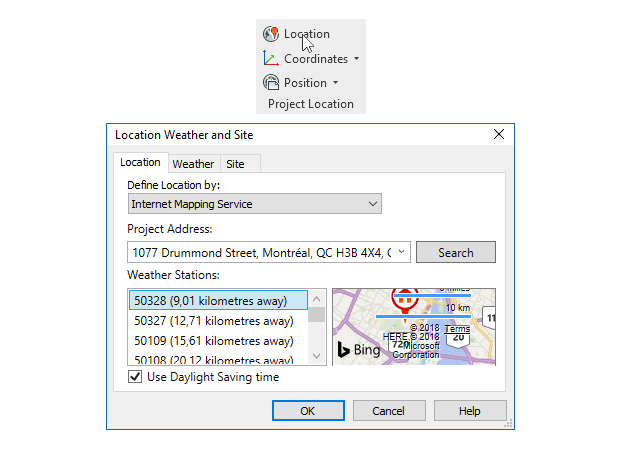618x449 pixels.
Task: Select weather station 50109 (15,61 kilometres away)
Action: [218, 341]
